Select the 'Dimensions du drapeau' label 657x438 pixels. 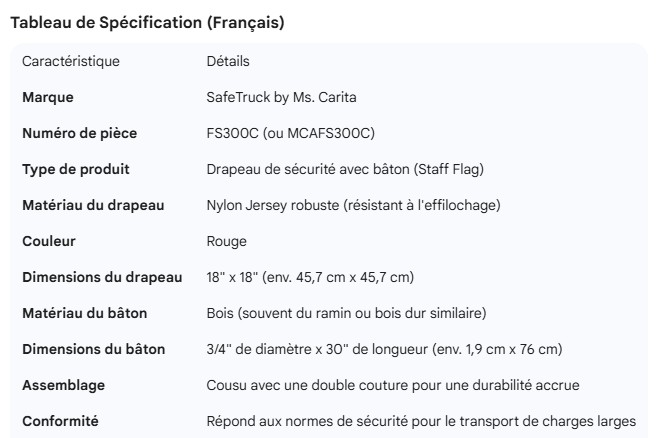coord(102,277)
